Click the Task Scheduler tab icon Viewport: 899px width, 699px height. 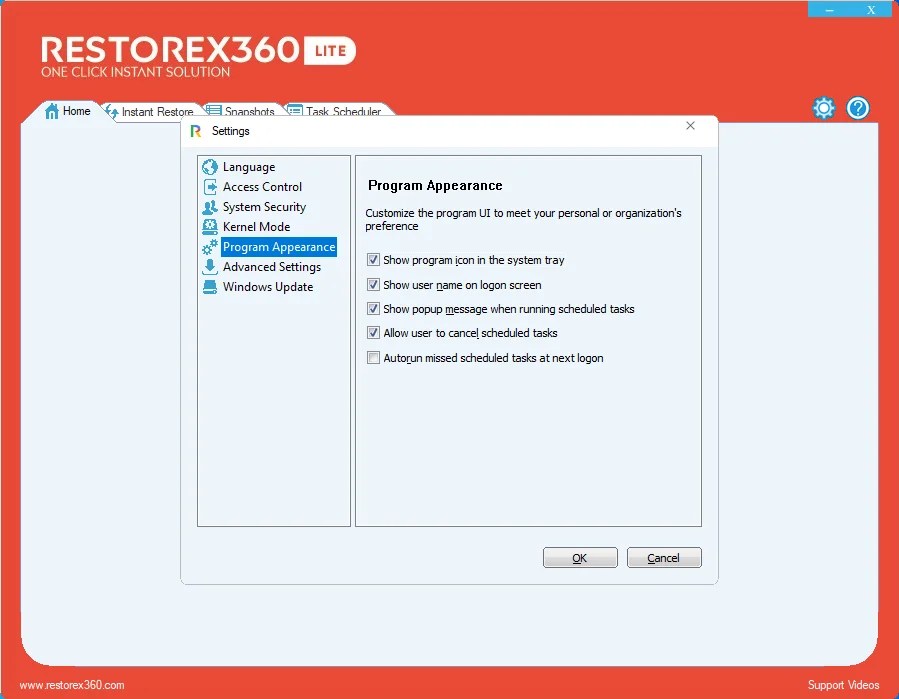pyautogui.click(x=295, y=110)
